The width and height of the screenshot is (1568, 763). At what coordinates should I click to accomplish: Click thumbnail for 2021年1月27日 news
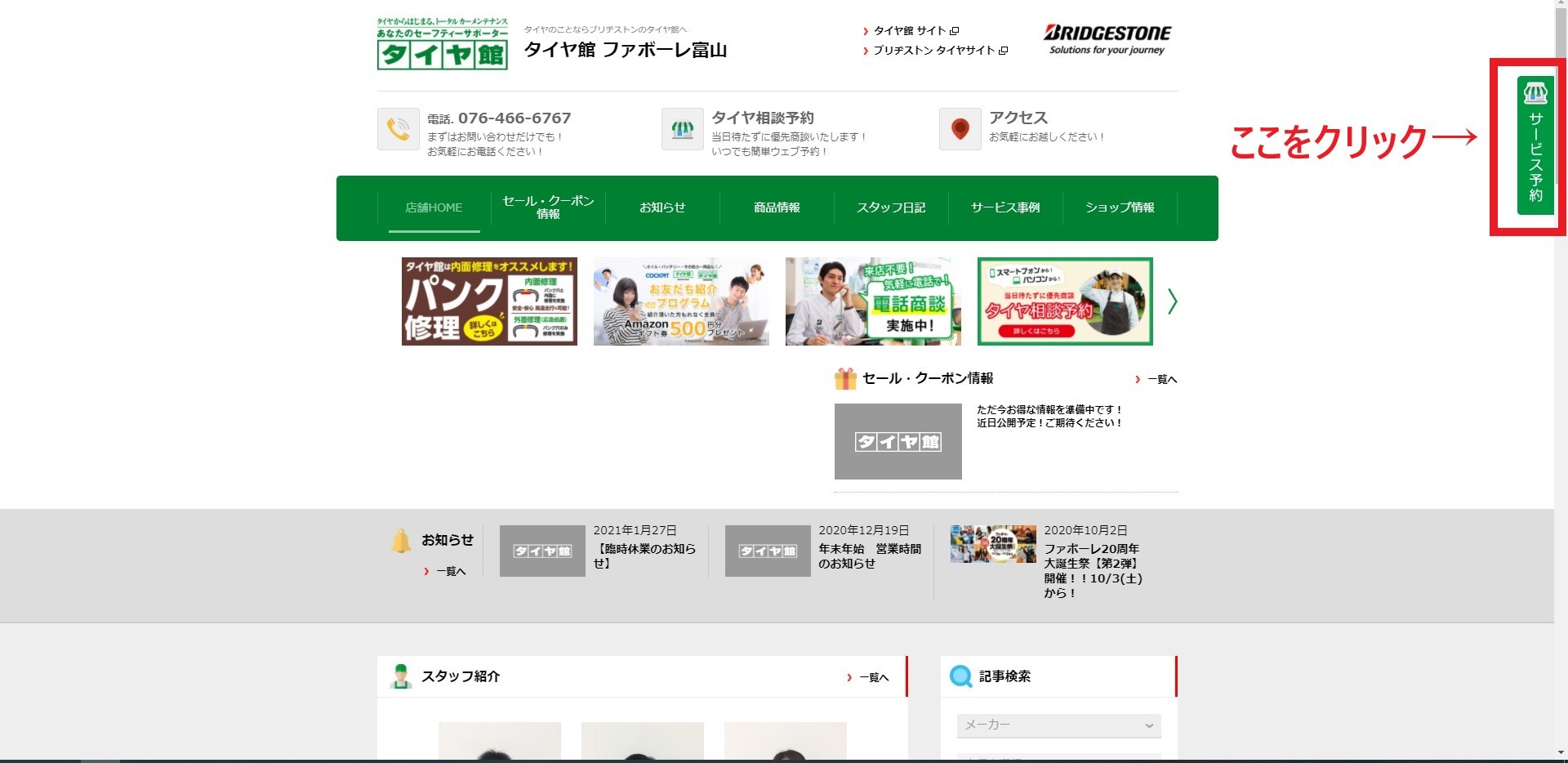pyautogui.click(x=542, y=551)
